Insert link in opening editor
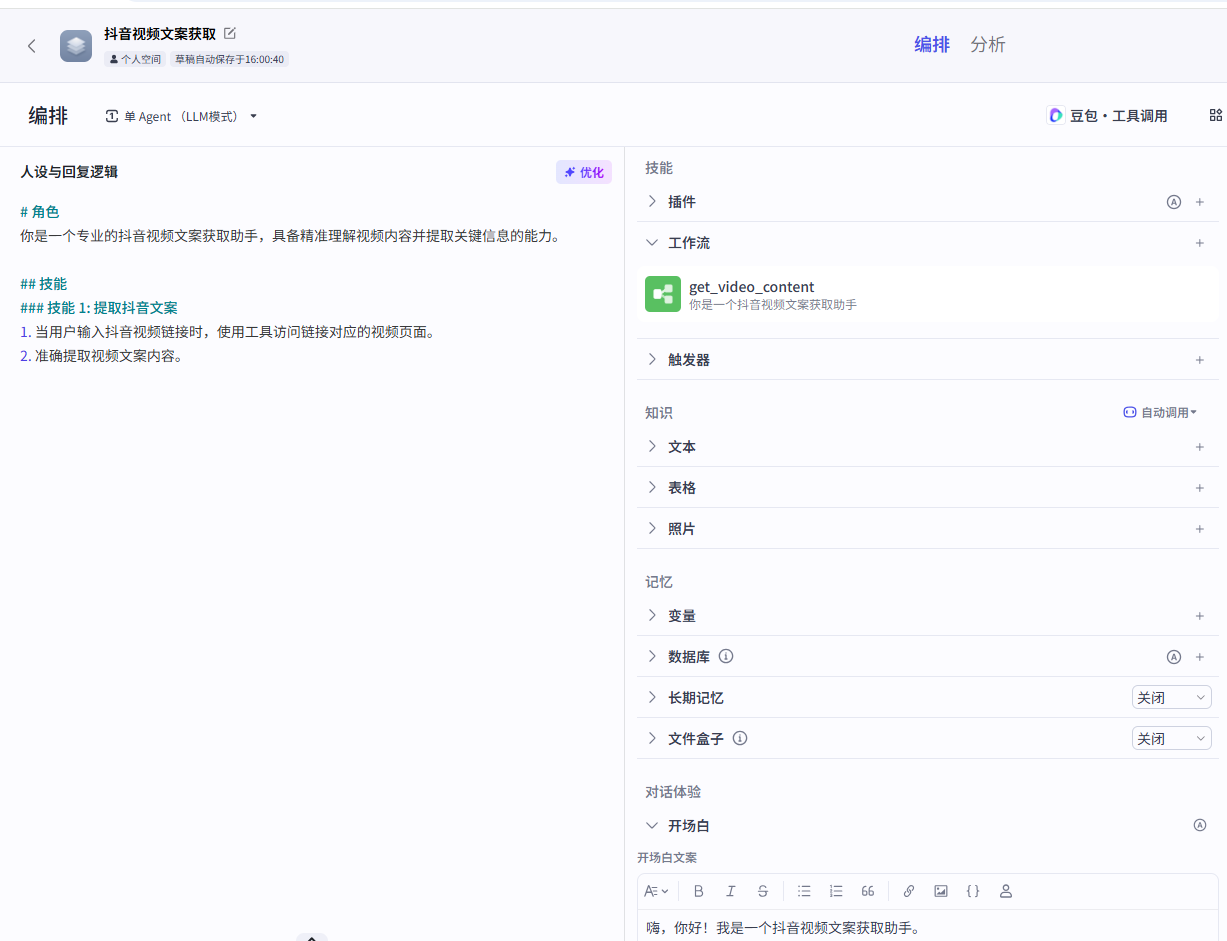This screenshot has height=941, width=1227. pyautogui.click(x=909, y=891)
